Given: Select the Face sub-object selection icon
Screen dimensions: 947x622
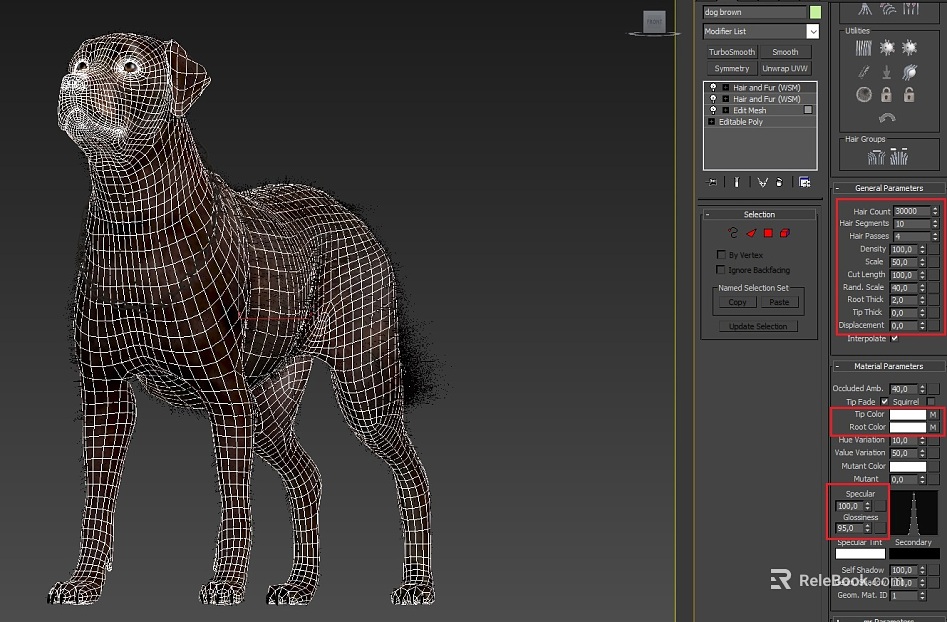Looking at the screenshot, I should pos(751,233).
